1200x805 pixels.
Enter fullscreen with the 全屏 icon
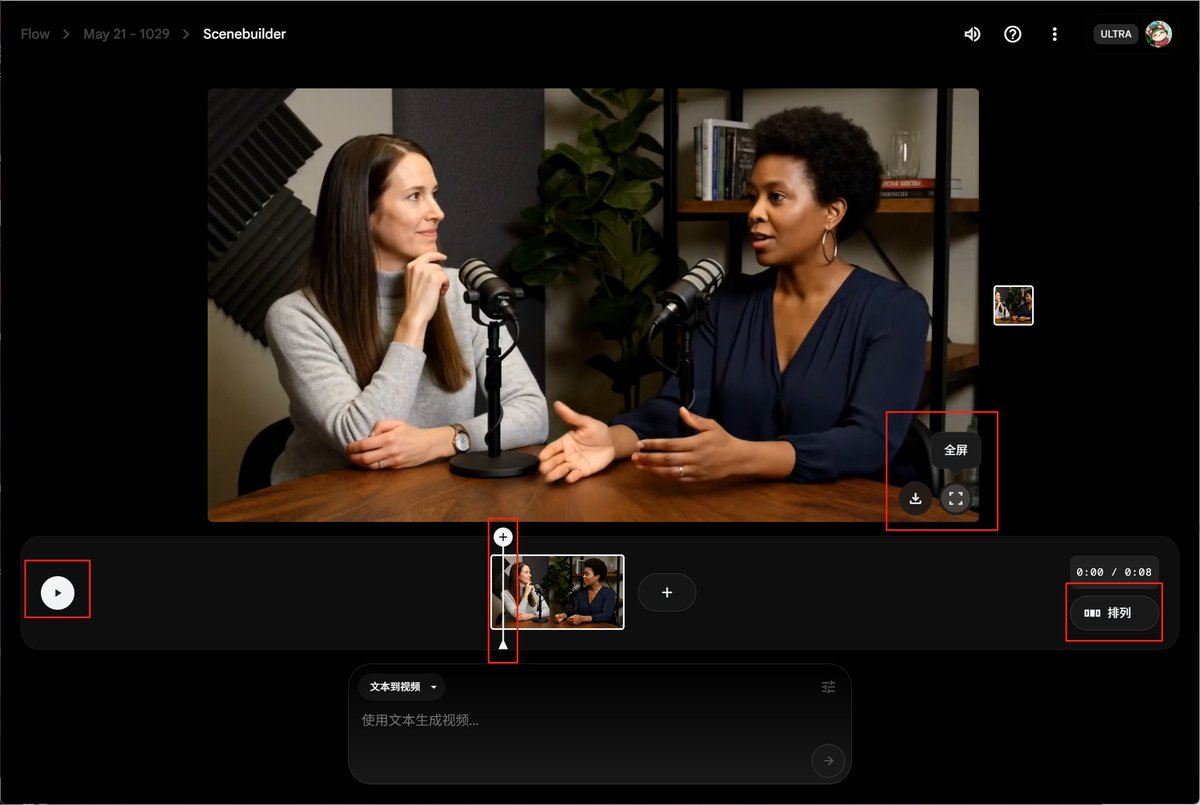956,498
